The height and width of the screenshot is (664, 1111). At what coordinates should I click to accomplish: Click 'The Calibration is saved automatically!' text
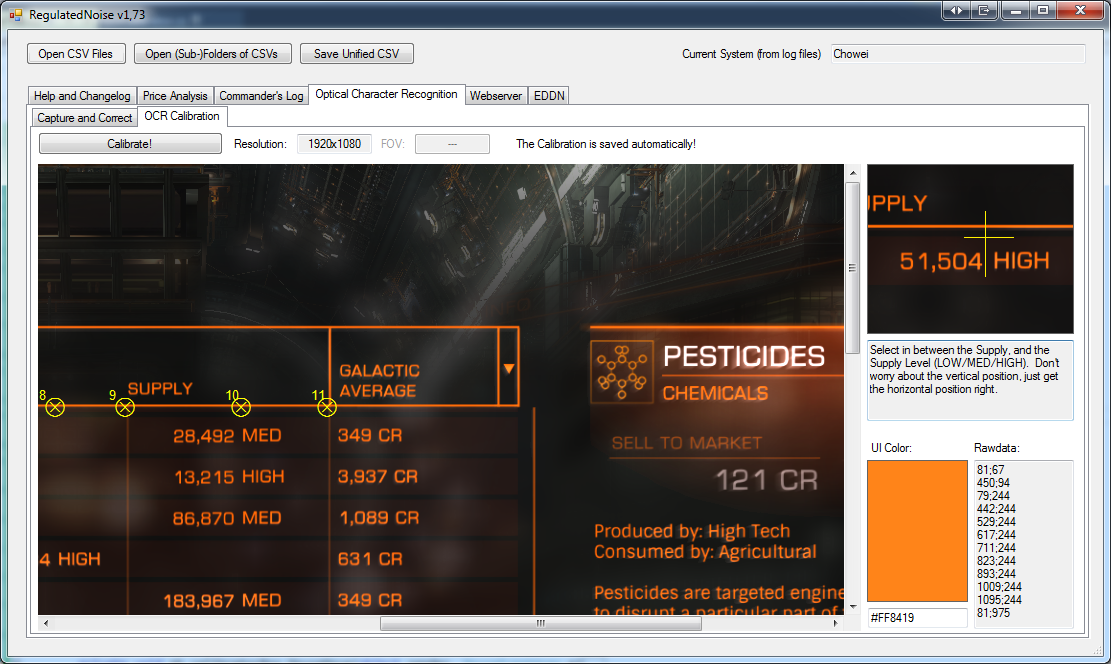[x=606, y=144]
